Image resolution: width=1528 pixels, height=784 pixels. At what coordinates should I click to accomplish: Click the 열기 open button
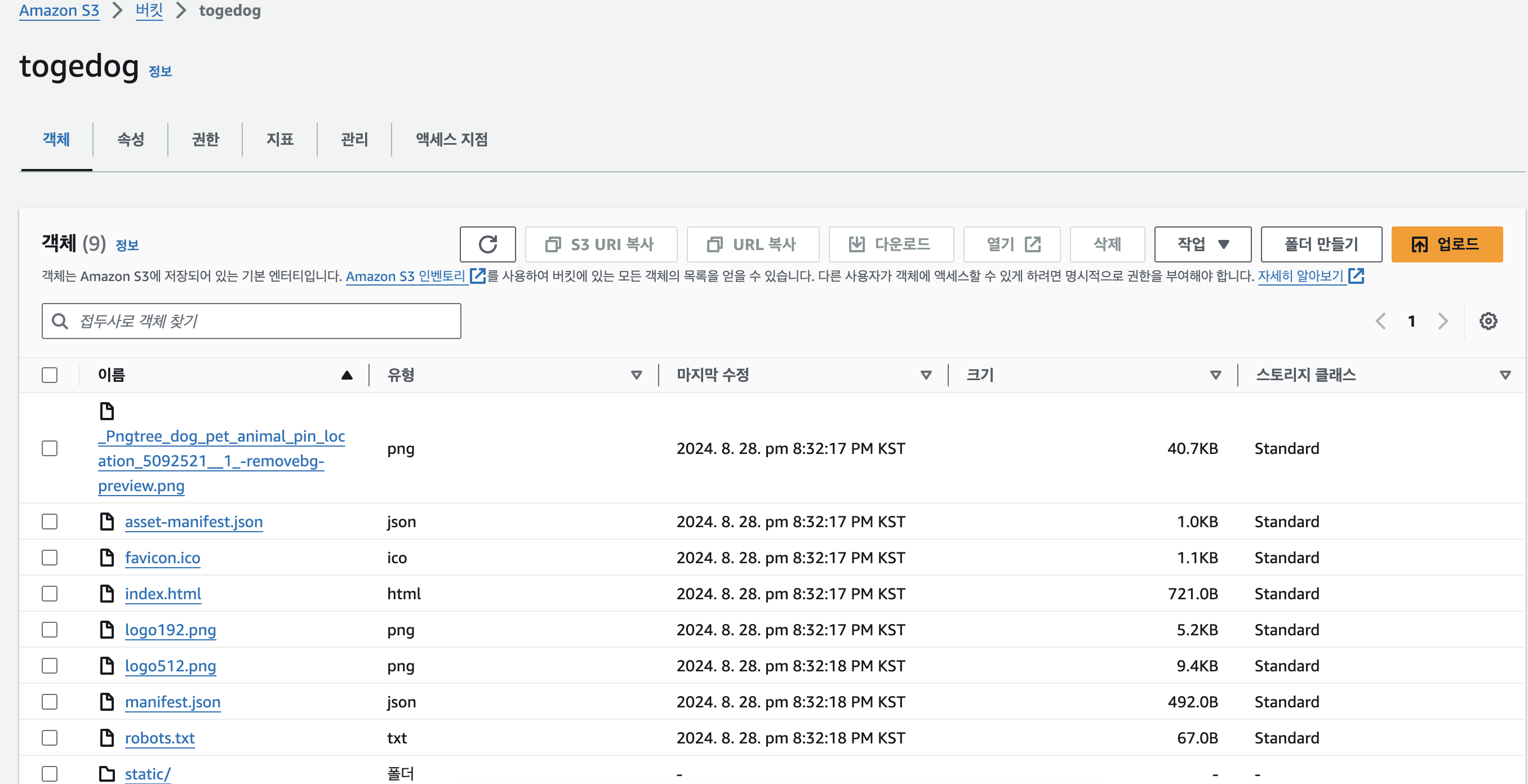(x=1011, y=244)
